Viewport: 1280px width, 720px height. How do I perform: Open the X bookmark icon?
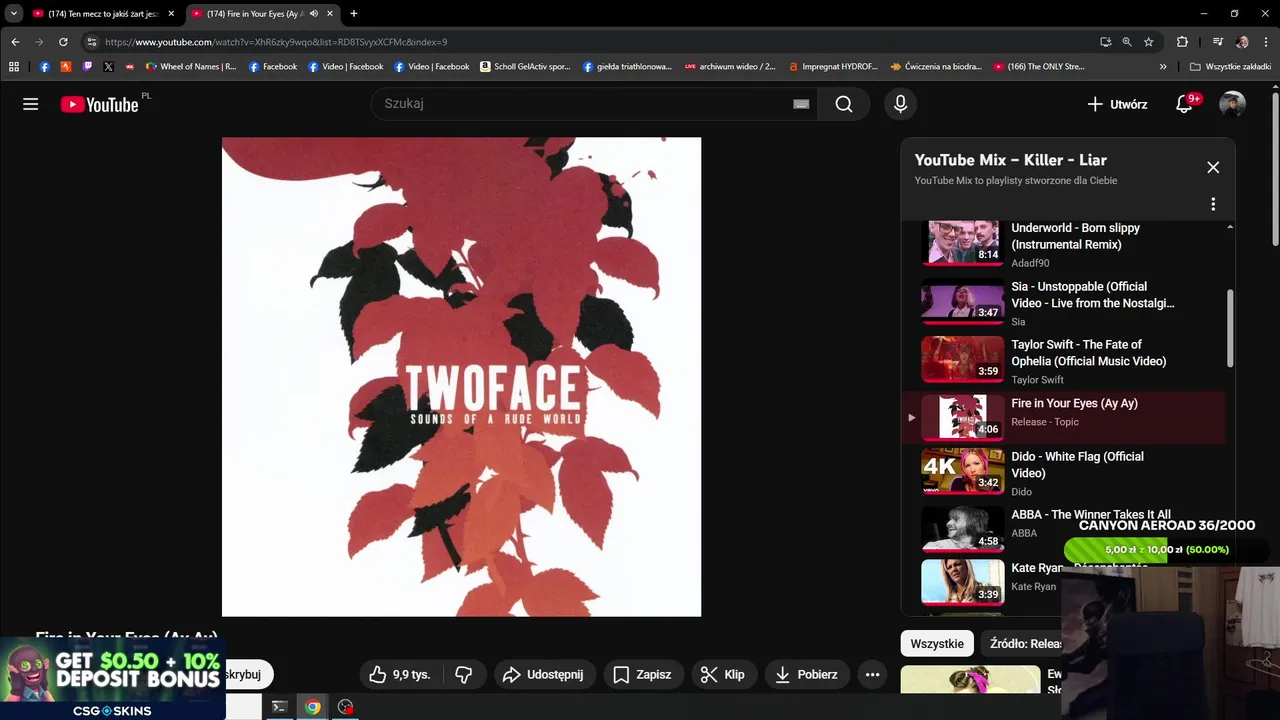click(108, 67)
